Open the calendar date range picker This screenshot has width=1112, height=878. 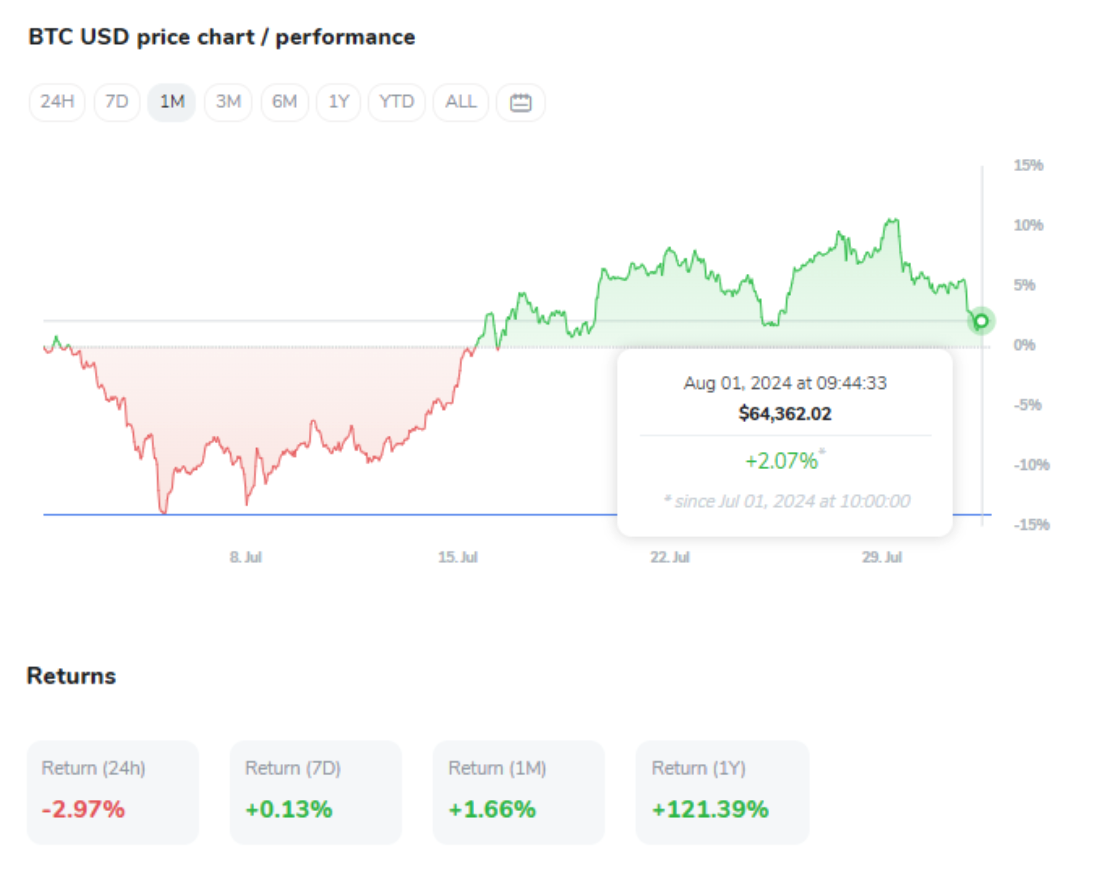[x=520, y=102]
